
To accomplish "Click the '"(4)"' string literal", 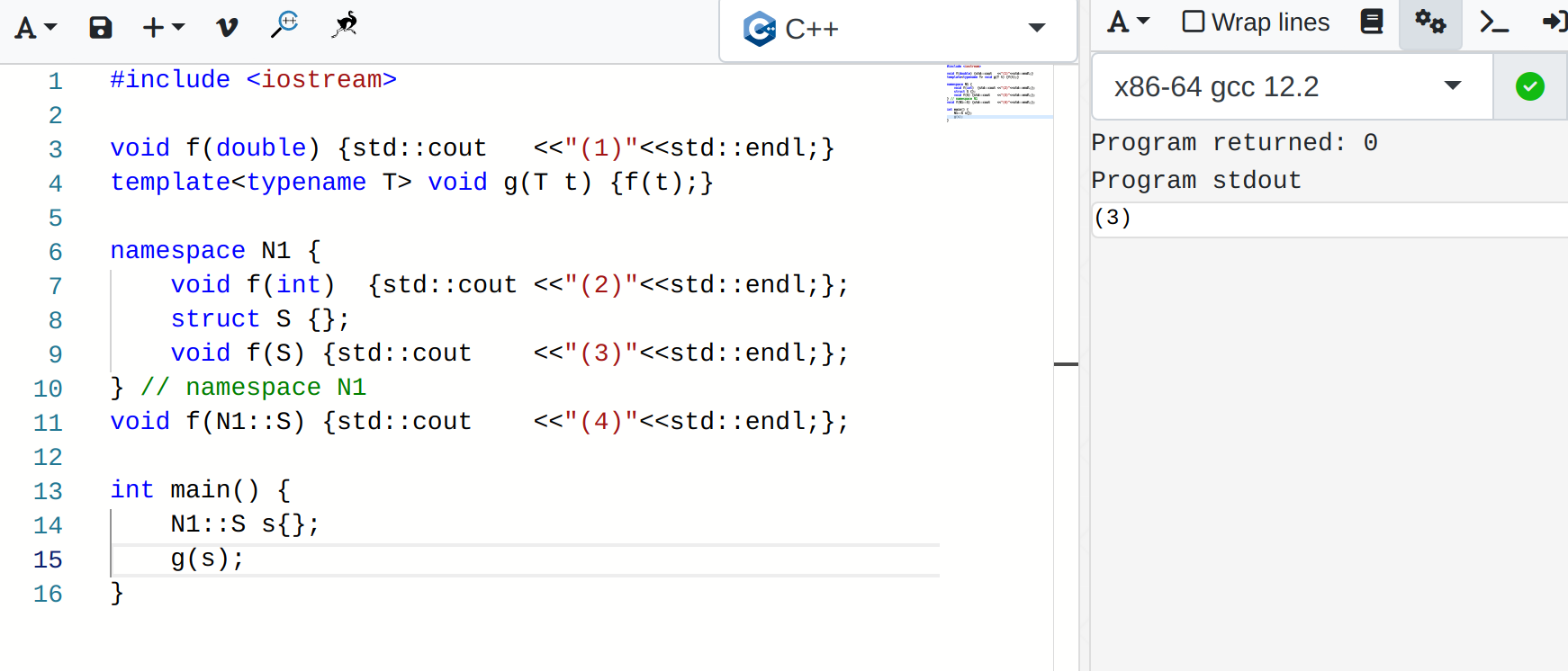I will (601, 422).
